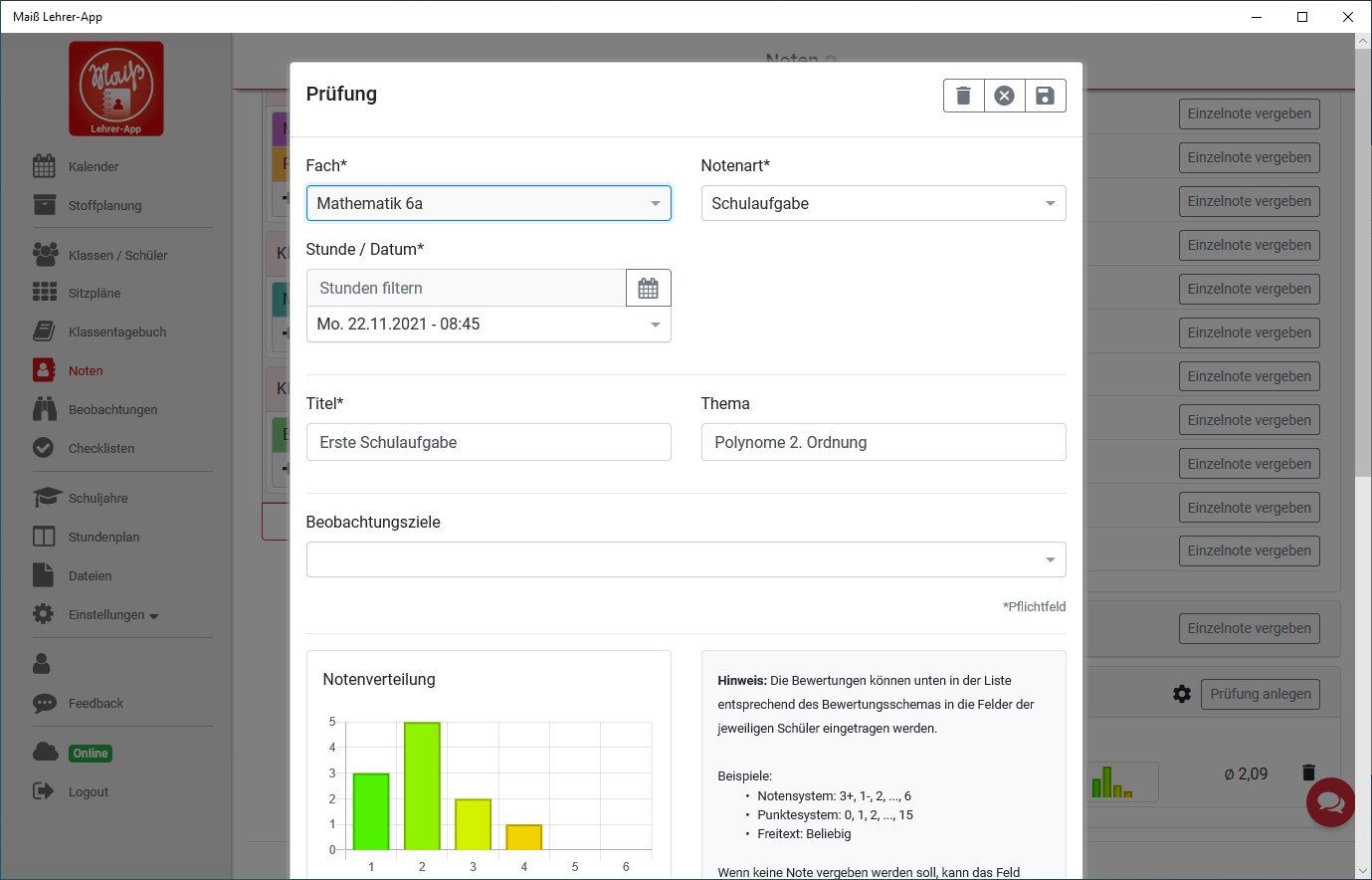Click the Schuljahre graduation cap icon

(x=46, y=498)
